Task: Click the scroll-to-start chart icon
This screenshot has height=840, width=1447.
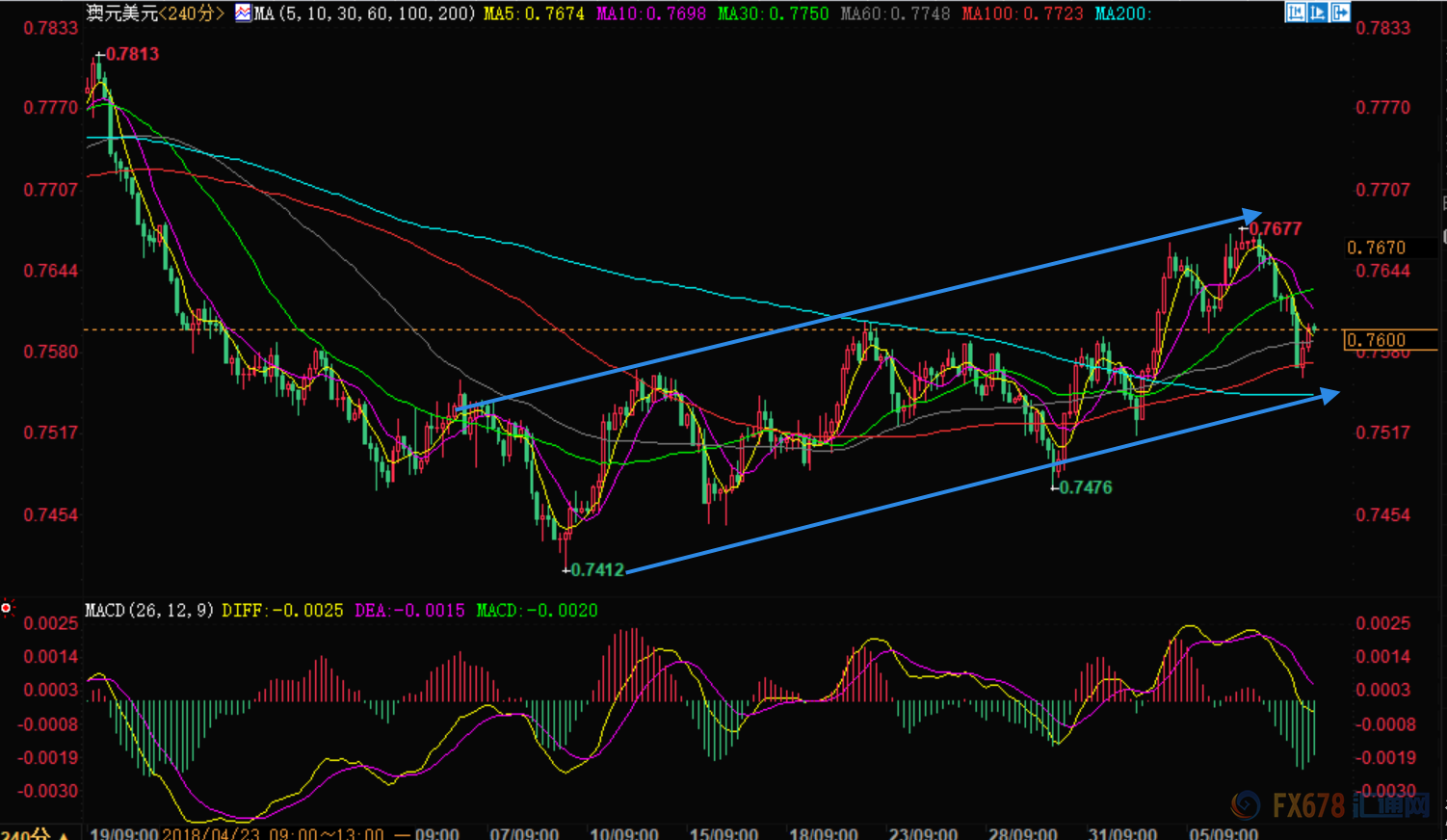Action: click(x=1296, y=13)
